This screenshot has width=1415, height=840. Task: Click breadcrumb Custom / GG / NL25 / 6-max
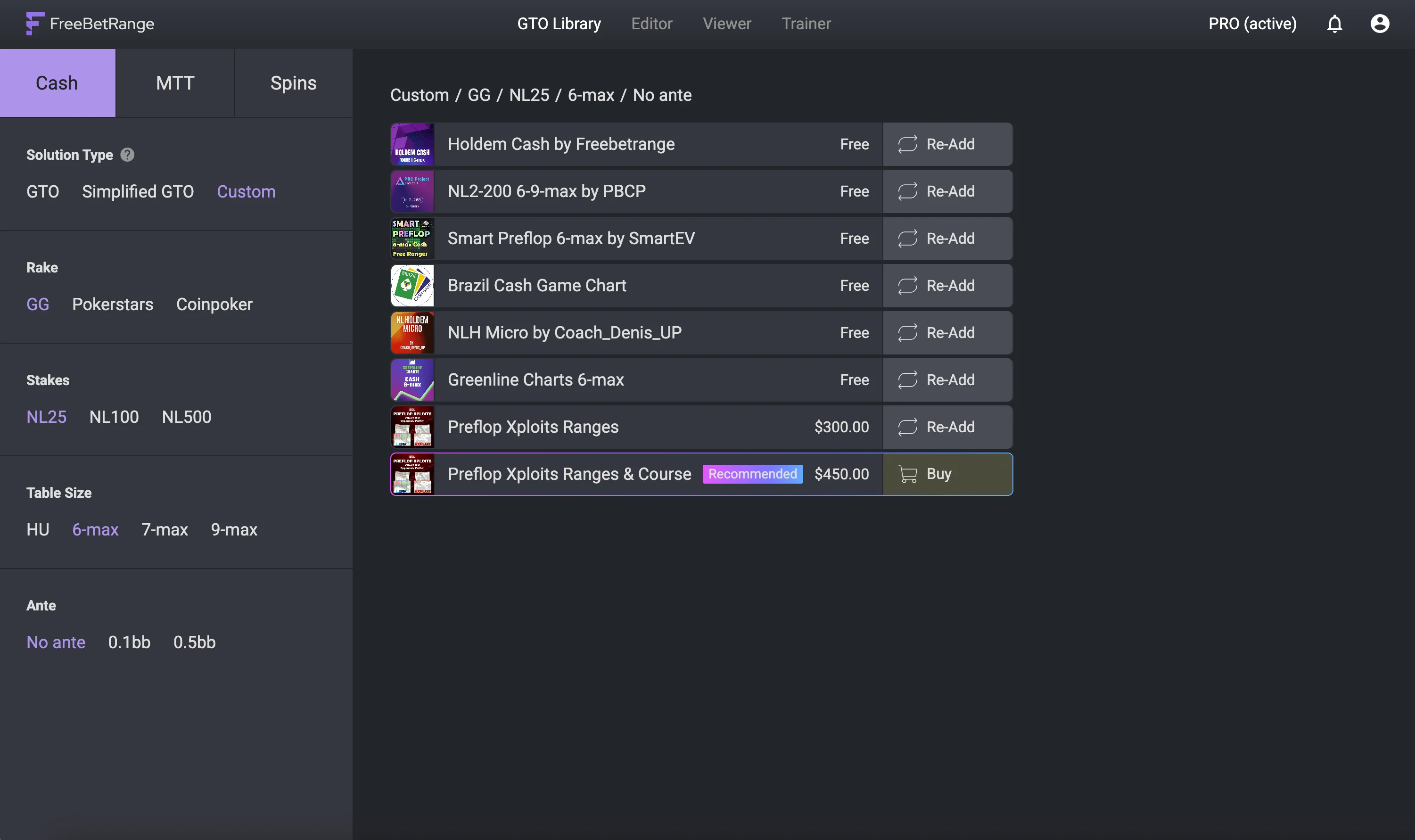(x=502, y=95)
